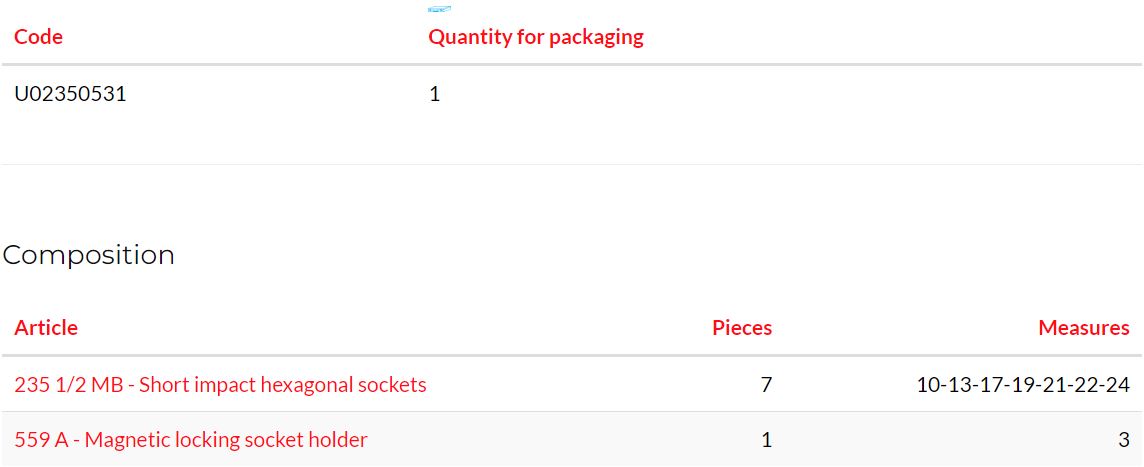Screen dimensions: 1144x467
Task: Click measures 10-13-17-19-21-22-24
Action: [x=1024, y=385]
